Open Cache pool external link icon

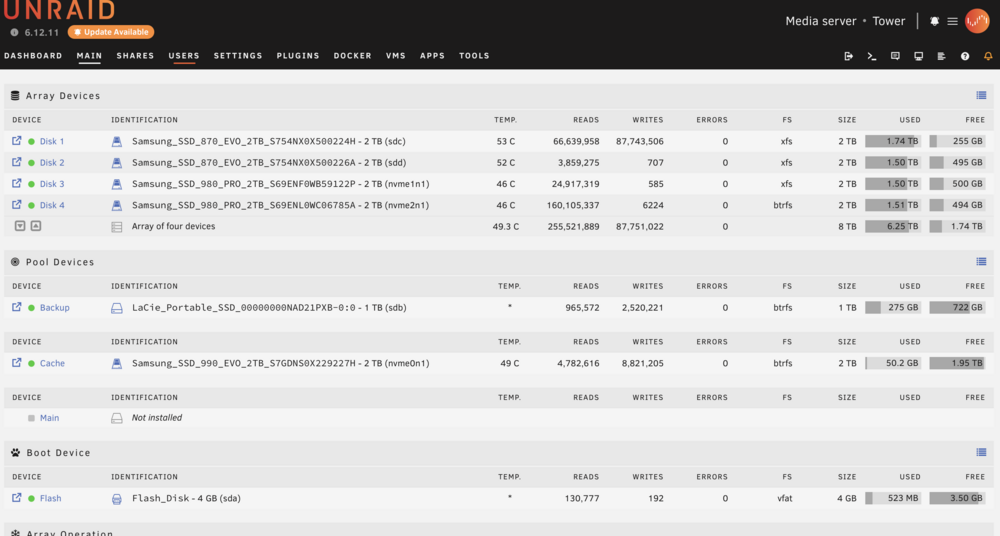tap(17, 362)
